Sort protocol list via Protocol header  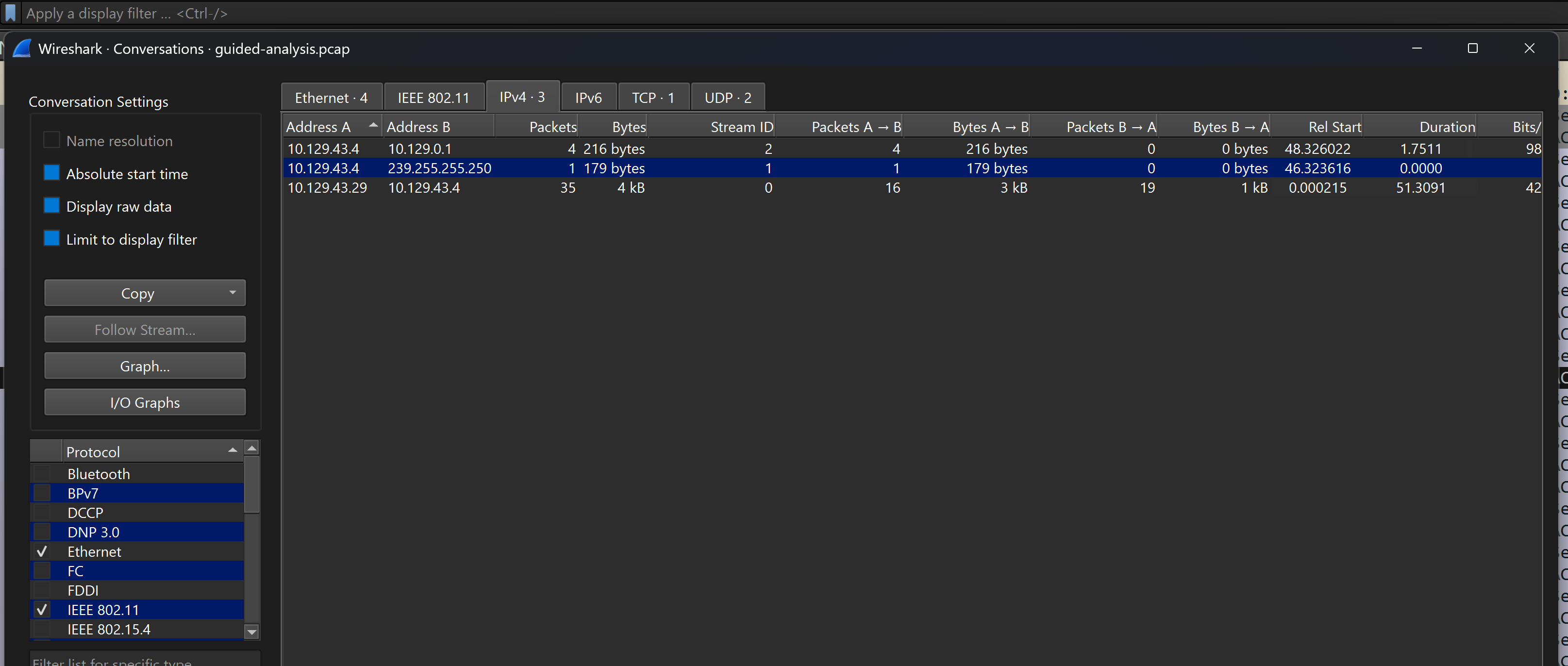click(x=152, y=452)
